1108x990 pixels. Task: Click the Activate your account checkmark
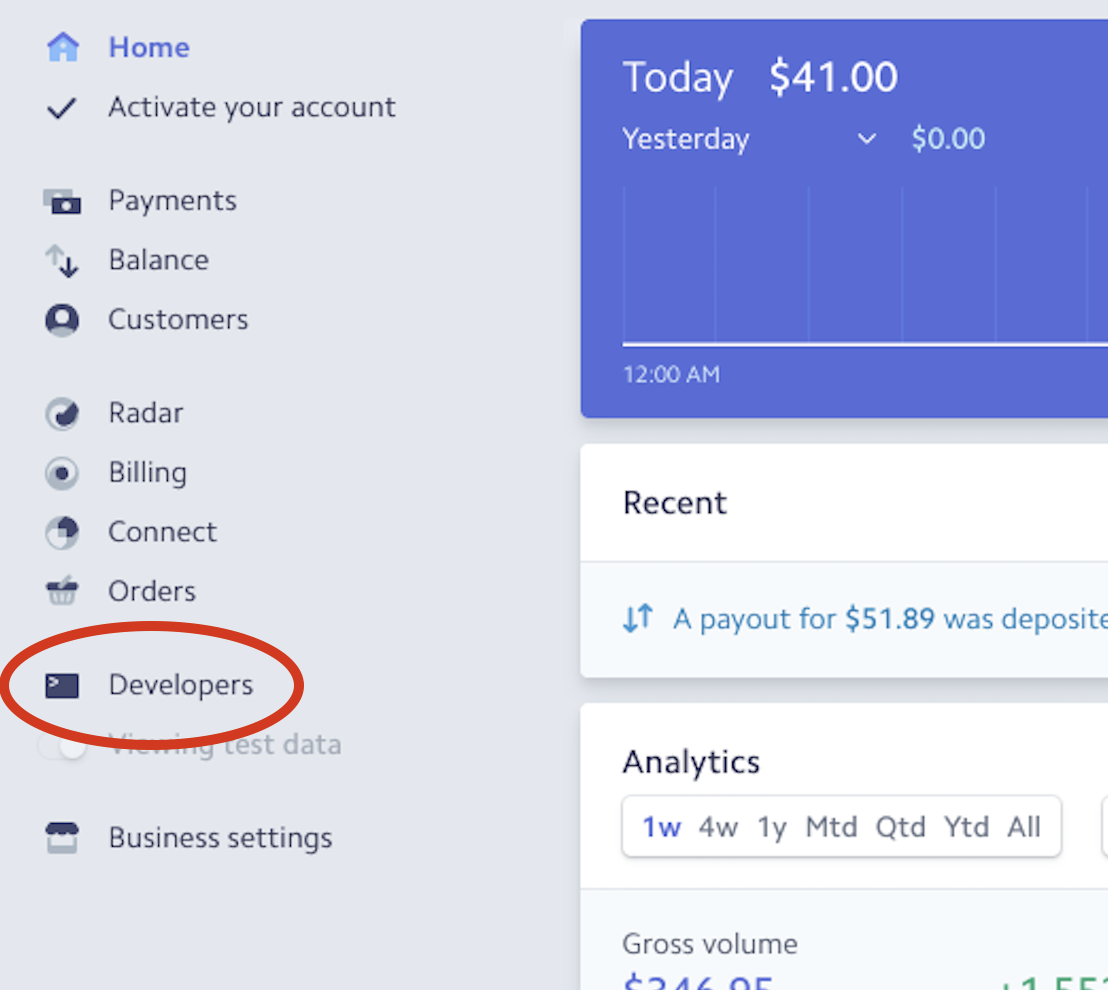pos(62,105)
